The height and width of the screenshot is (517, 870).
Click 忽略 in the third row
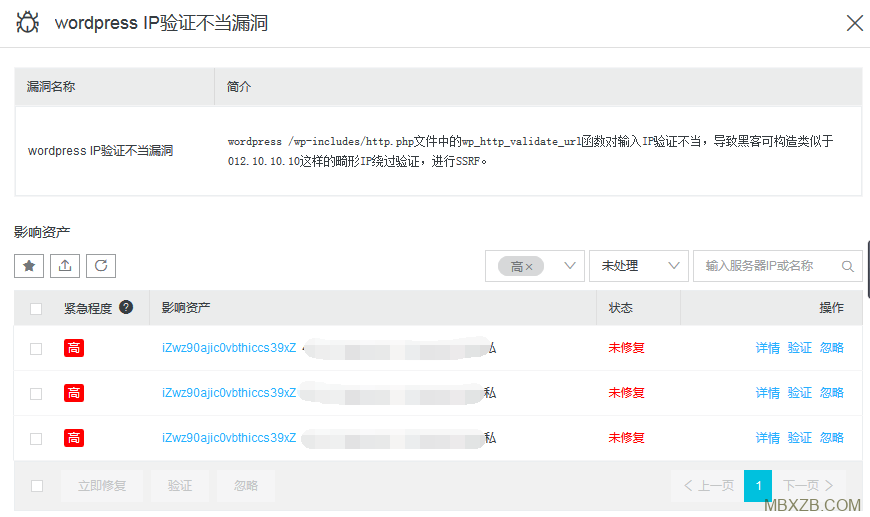[x=832, y=438]
